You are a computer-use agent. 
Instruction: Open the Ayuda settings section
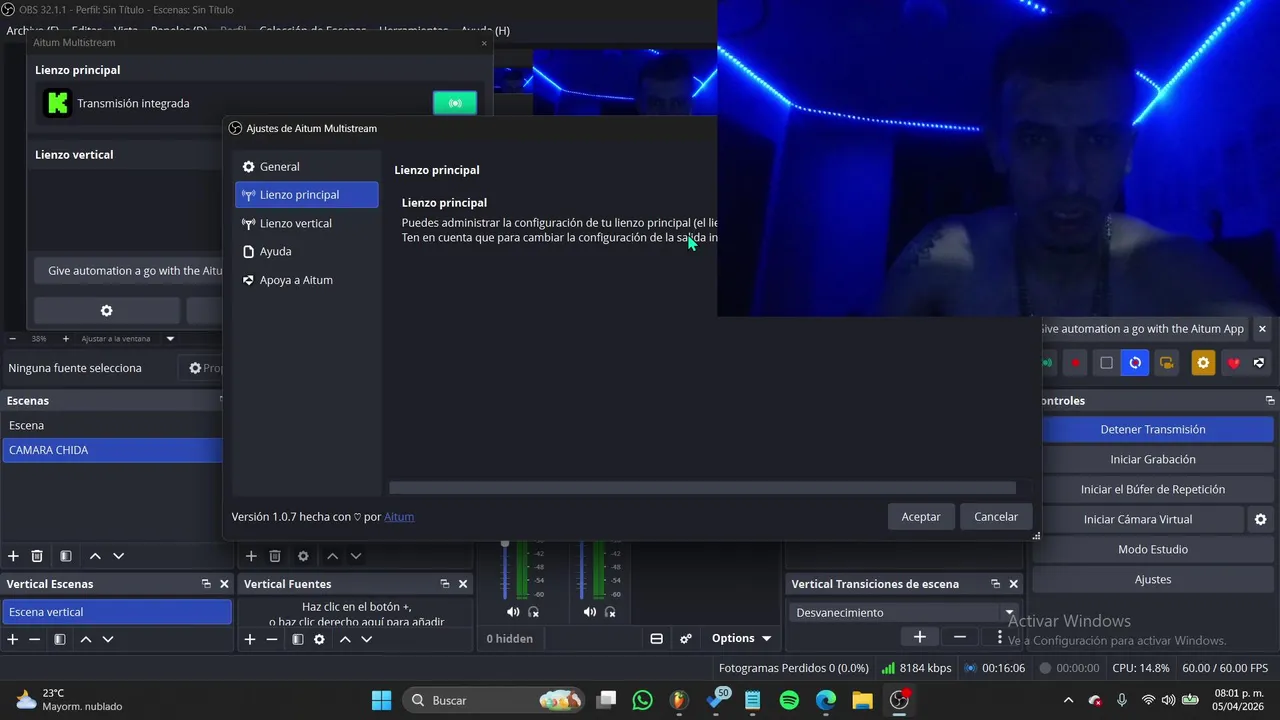pyautogui.click(x=306, y=251)
